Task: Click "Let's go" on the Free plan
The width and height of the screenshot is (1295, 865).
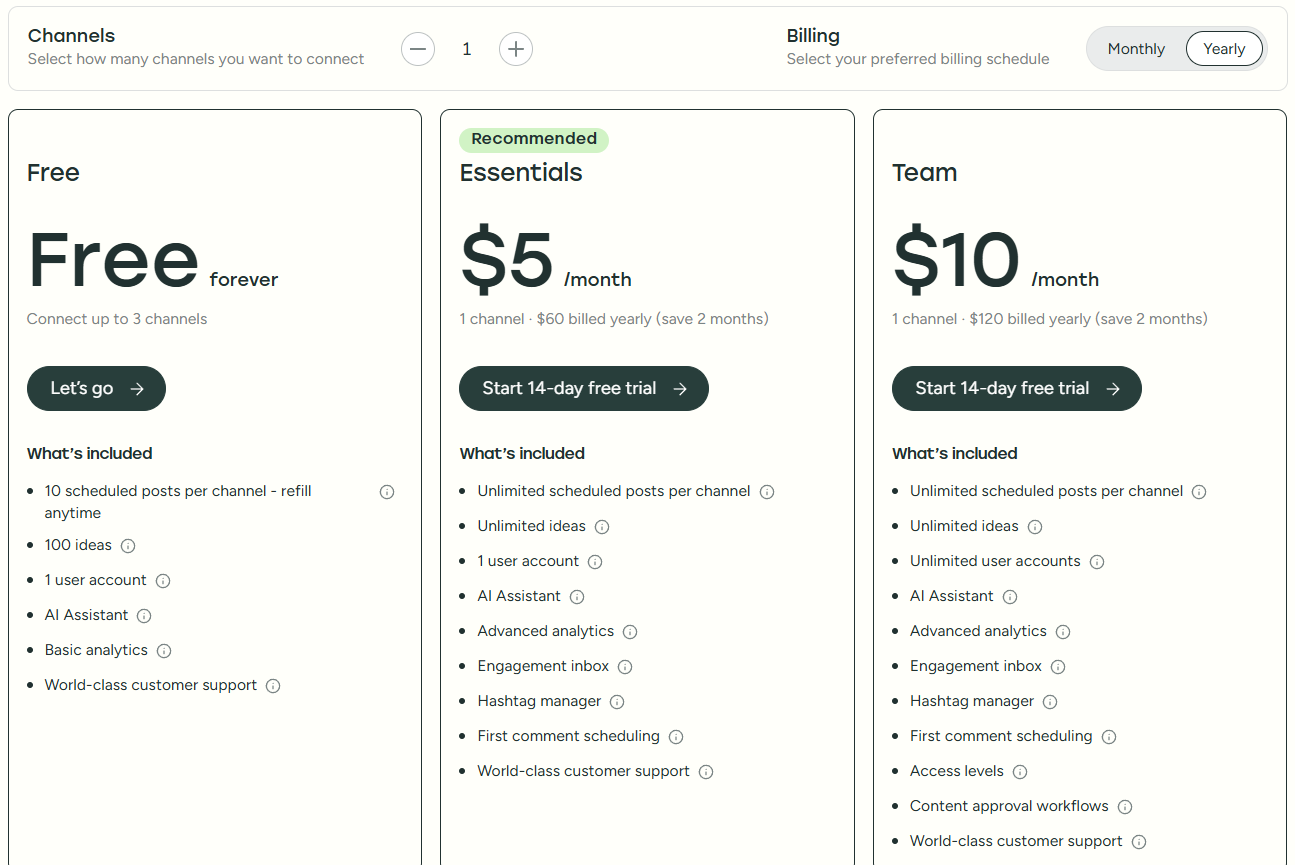Action: coord(96,388)
